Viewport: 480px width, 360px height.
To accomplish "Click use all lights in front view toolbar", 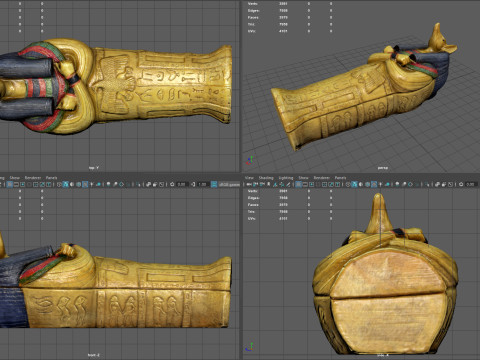I will [x=92, y=184].
